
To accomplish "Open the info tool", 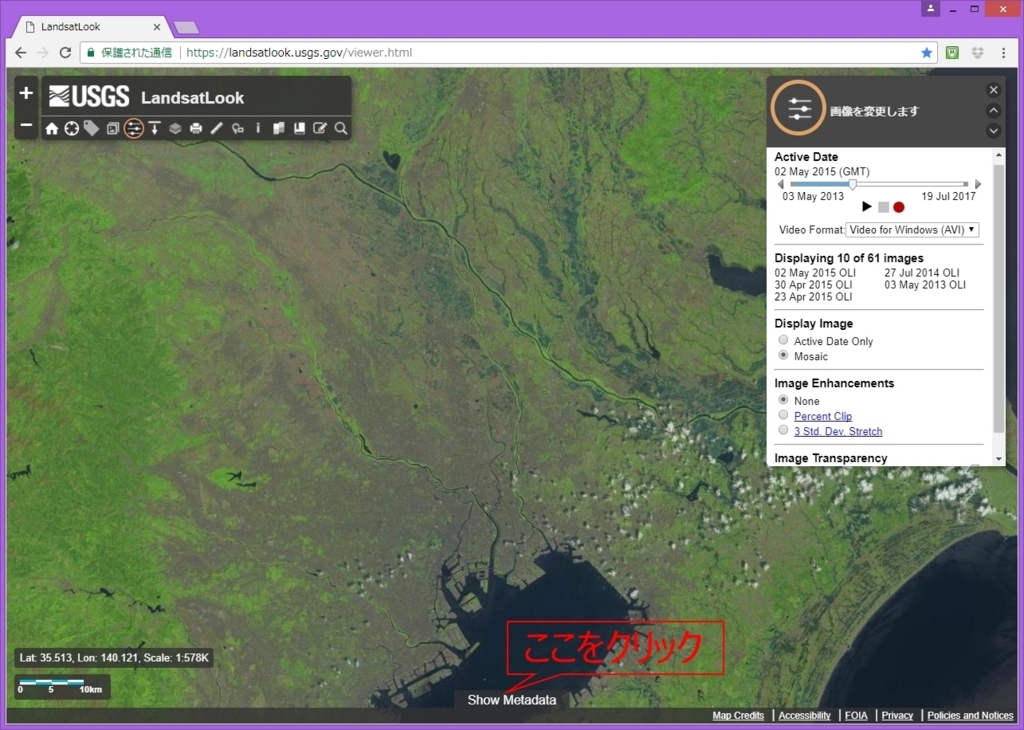I will click(258, 128).
